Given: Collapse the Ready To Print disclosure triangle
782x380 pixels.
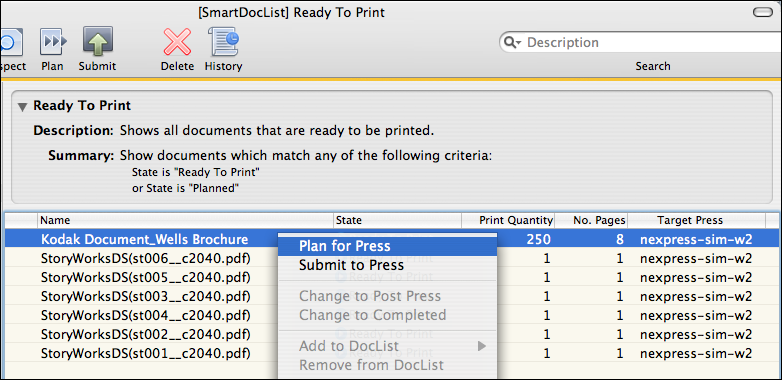Looking at the screenshot, I should click(22, 106).
